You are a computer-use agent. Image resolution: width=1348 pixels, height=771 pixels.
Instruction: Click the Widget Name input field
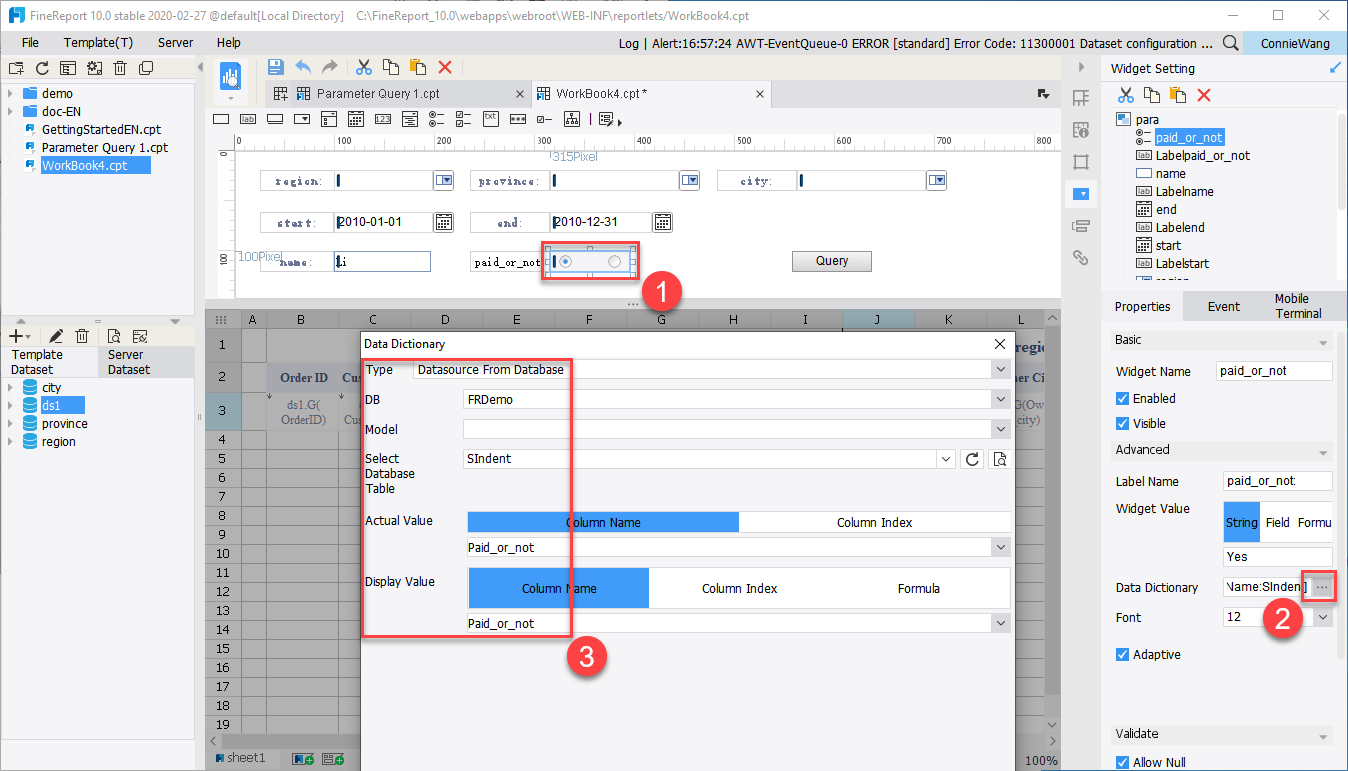pyautogui.click(x=1274, y=371)
